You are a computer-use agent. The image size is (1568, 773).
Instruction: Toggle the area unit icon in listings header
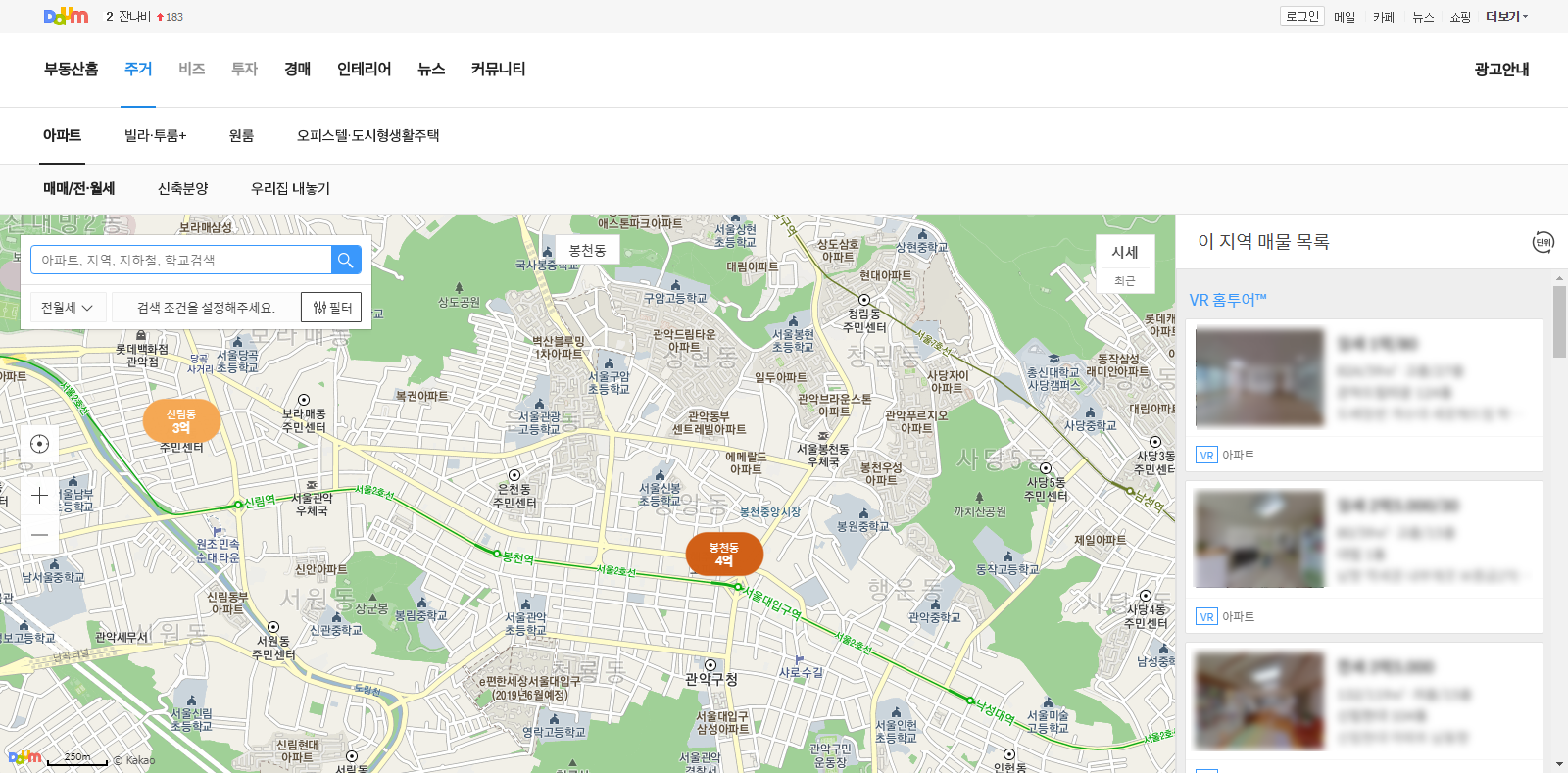(x=1543, y=242)
